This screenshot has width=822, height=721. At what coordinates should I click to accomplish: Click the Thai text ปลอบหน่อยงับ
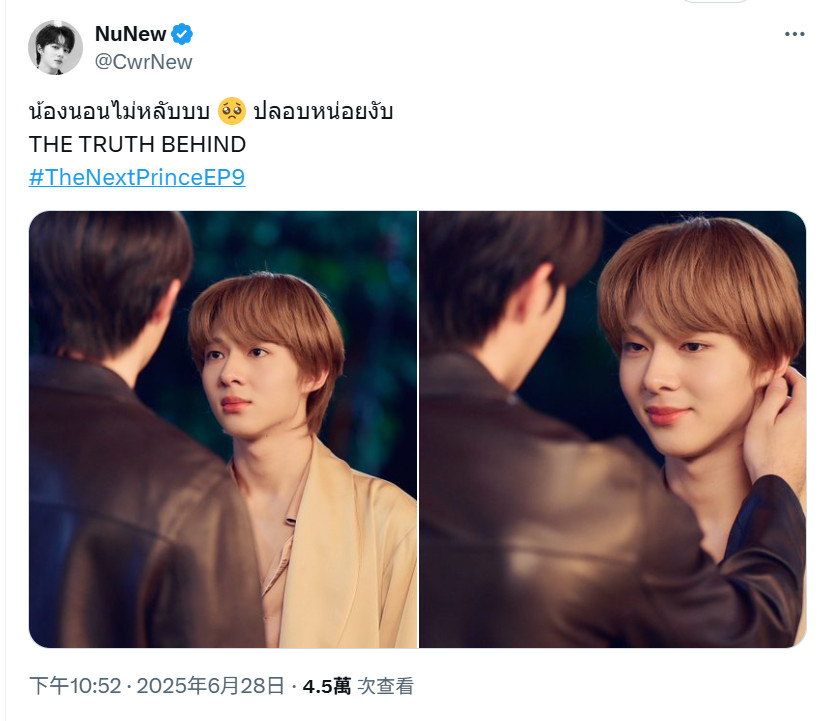pyautogui.click(x=323, y=111)
